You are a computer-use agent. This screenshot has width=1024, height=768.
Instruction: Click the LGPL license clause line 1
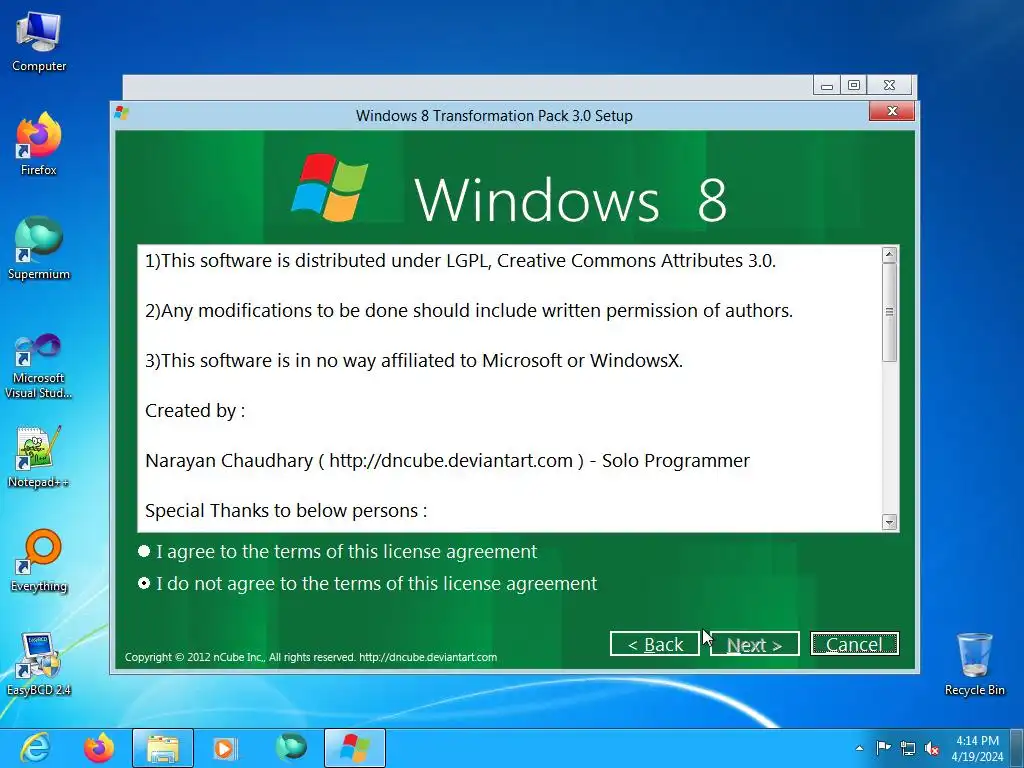[x=460, y=261]
